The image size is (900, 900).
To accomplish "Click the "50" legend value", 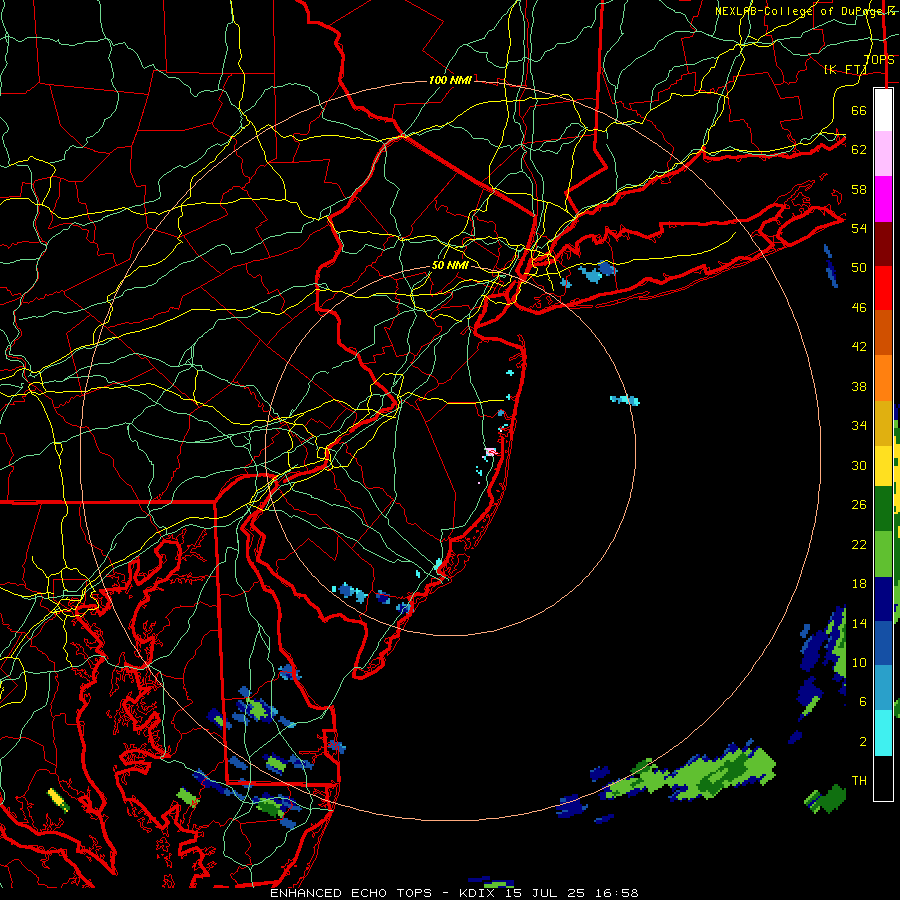I will pyautogui.click(x=859, y=267).
